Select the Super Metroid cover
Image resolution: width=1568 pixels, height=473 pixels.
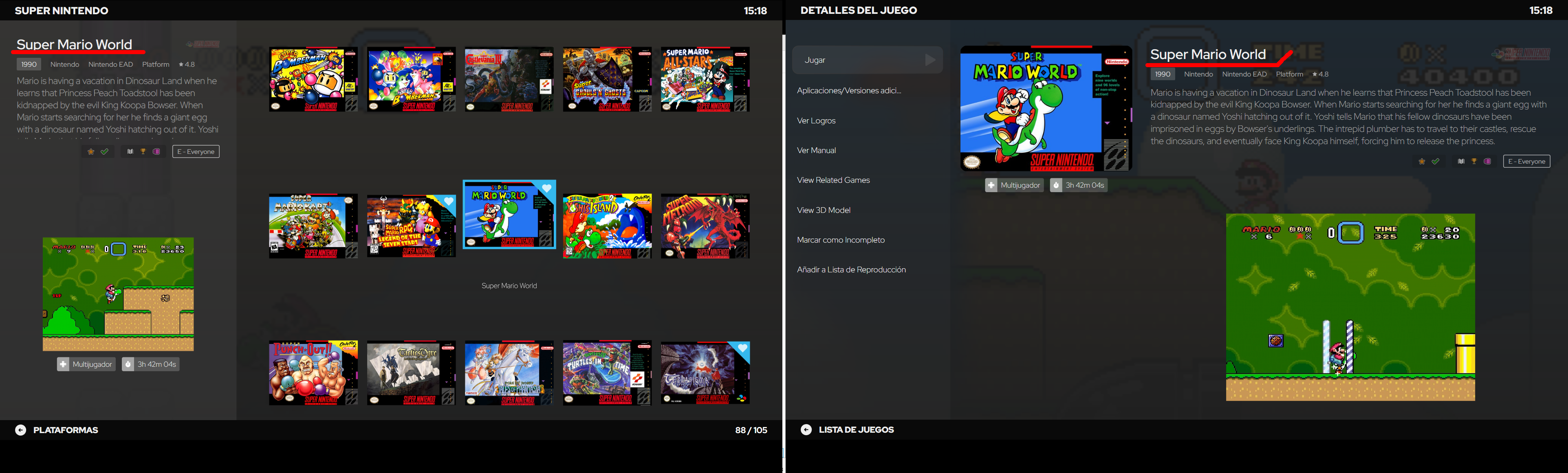pos(705,226)
